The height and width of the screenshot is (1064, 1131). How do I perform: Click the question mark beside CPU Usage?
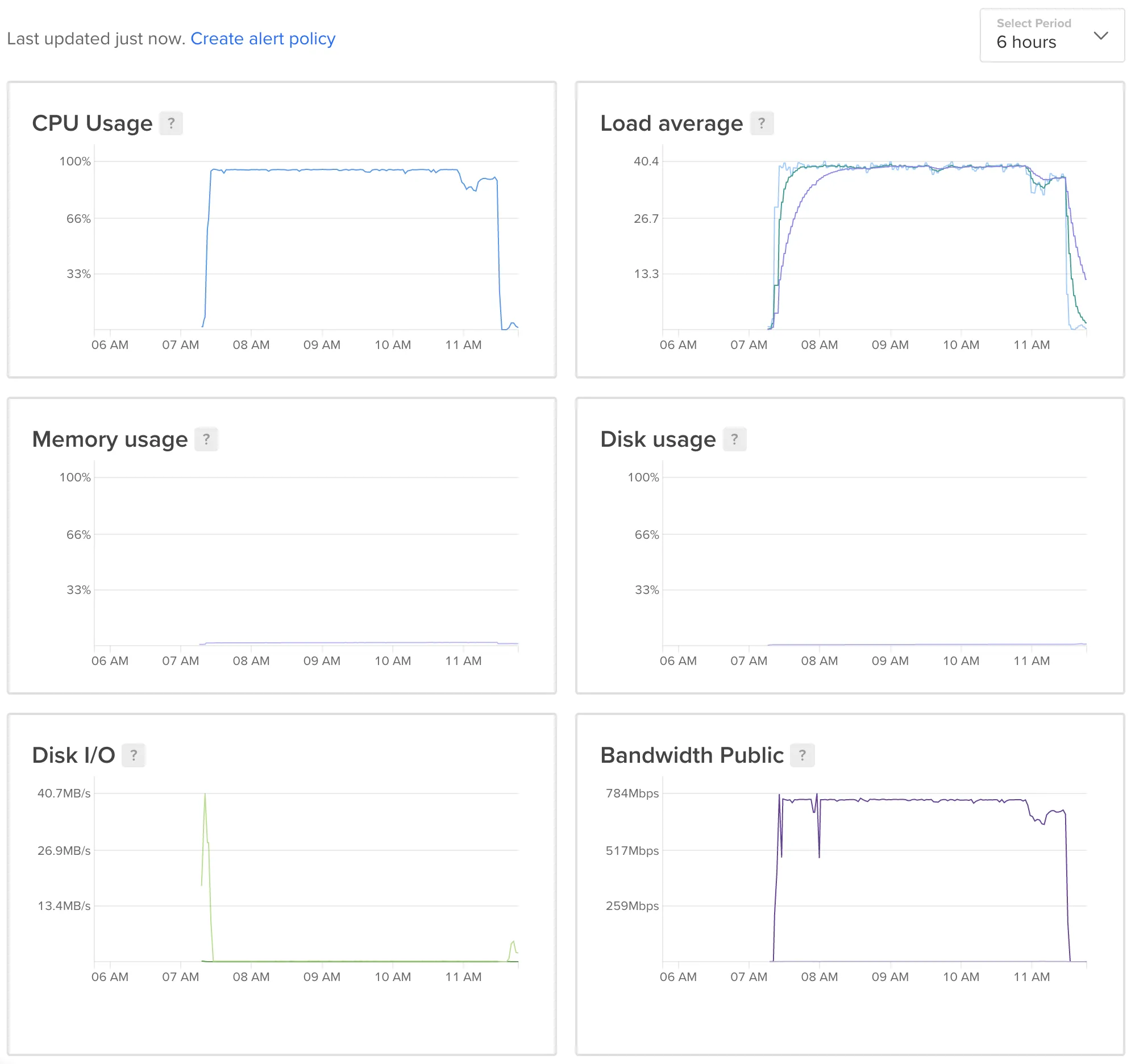click(x=171, y=123)
